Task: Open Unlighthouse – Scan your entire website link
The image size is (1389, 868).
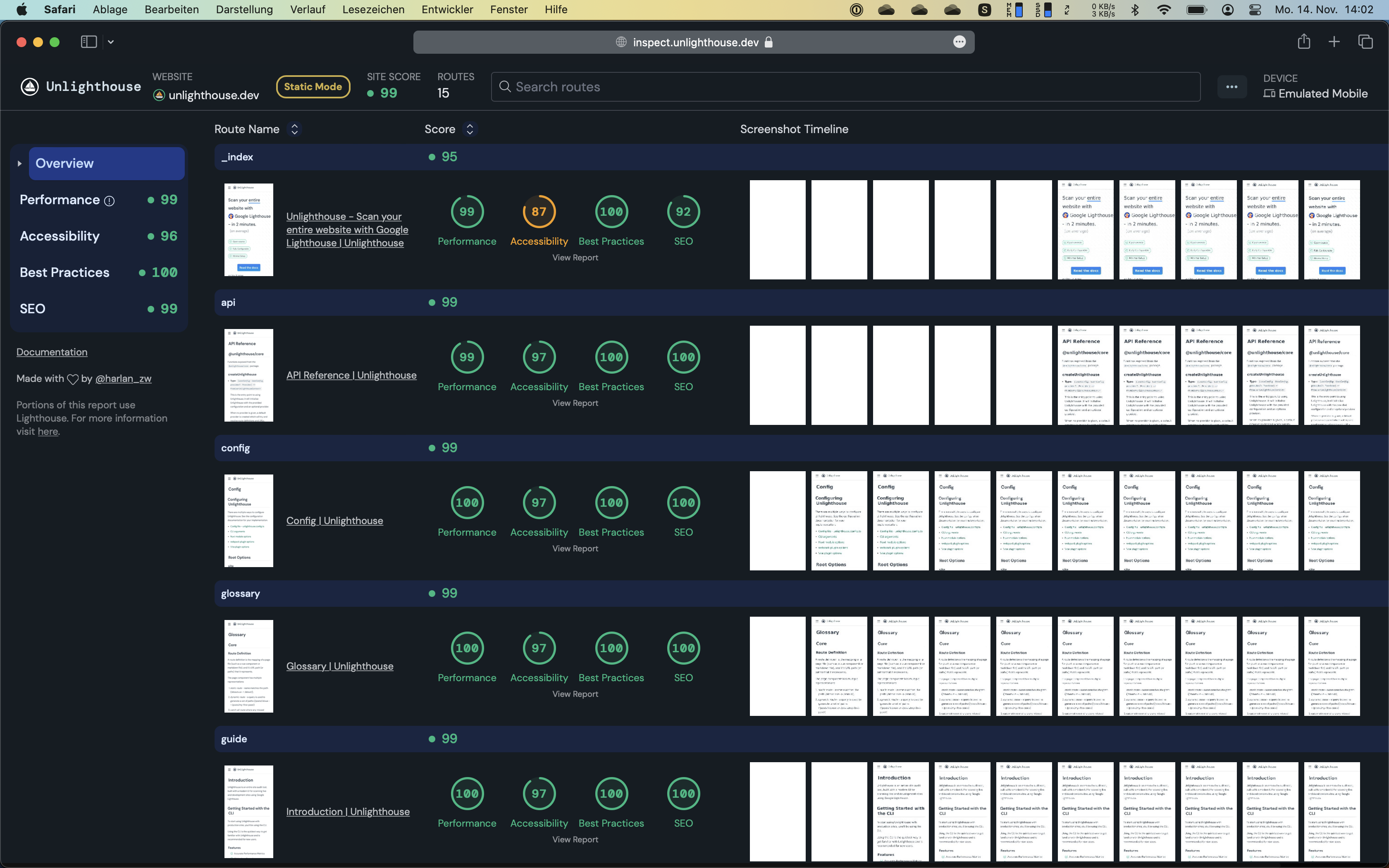Action: [x=347, y=230]
